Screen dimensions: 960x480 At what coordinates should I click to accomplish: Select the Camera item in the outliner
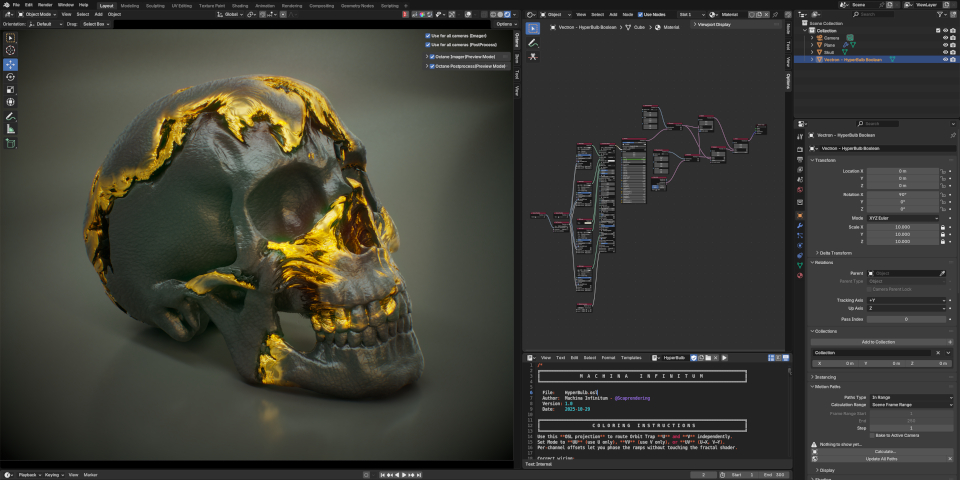832,37
